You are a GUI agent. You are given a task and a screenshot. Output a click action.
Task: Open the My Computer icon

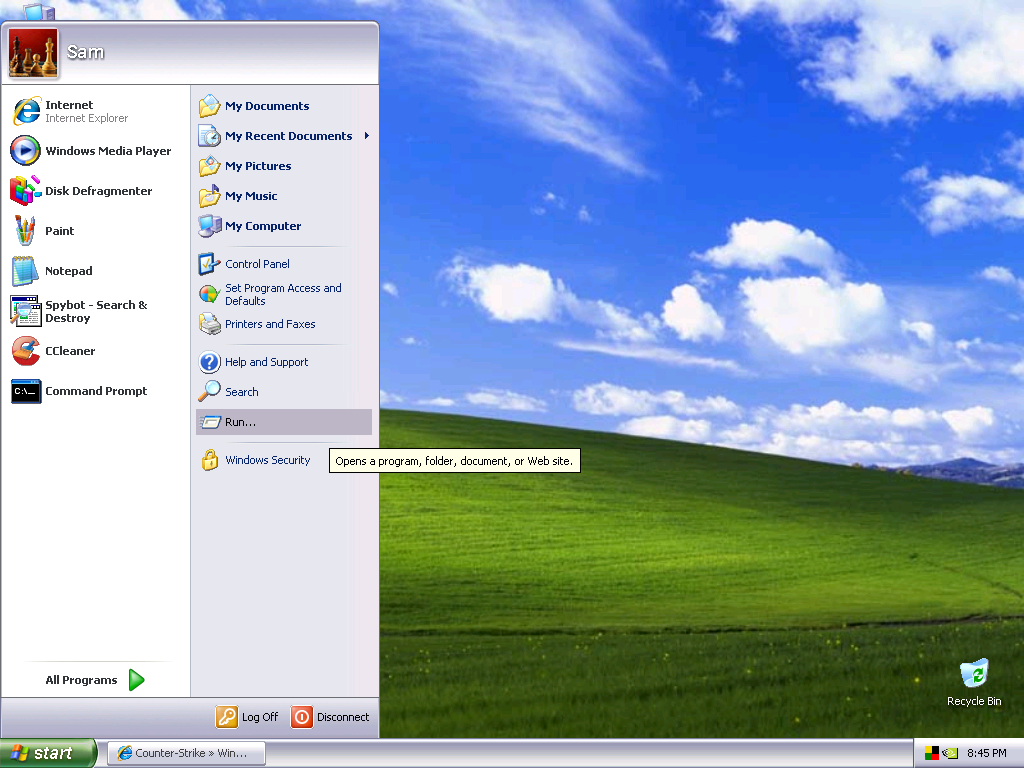(210, 226)
